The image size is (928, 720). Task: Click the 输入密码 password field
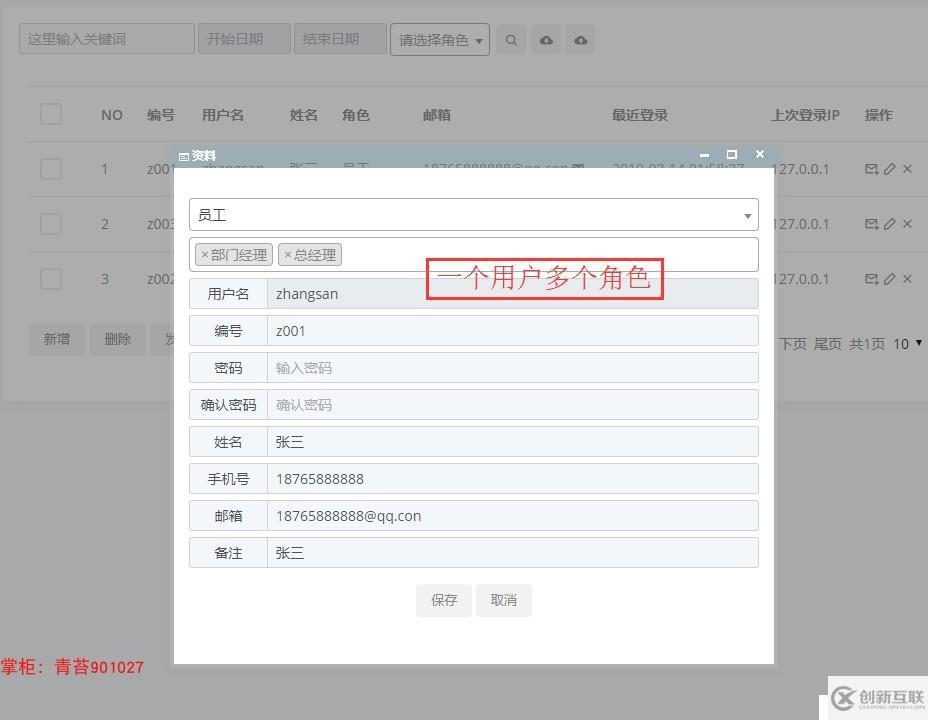click(x=513, y=367)
